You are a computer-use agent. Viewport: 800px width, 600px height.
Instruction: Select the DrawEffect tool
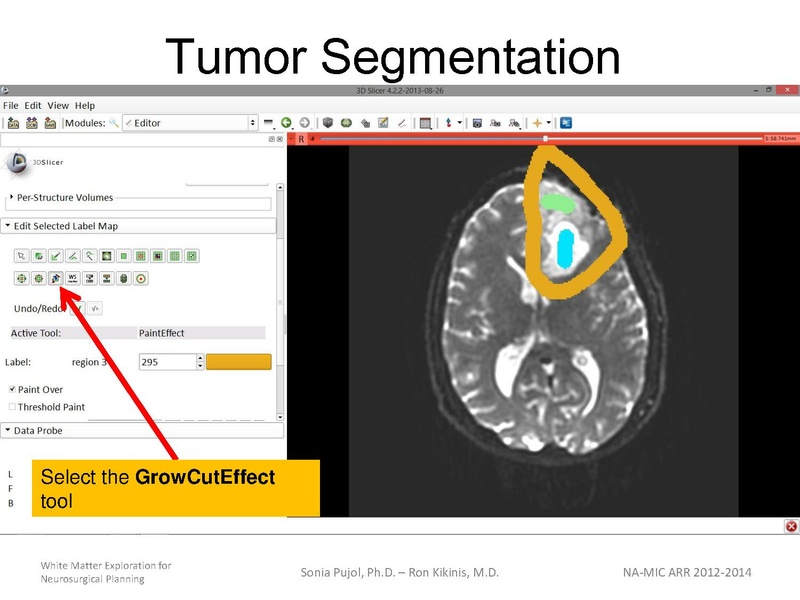[x=57, y=255]
